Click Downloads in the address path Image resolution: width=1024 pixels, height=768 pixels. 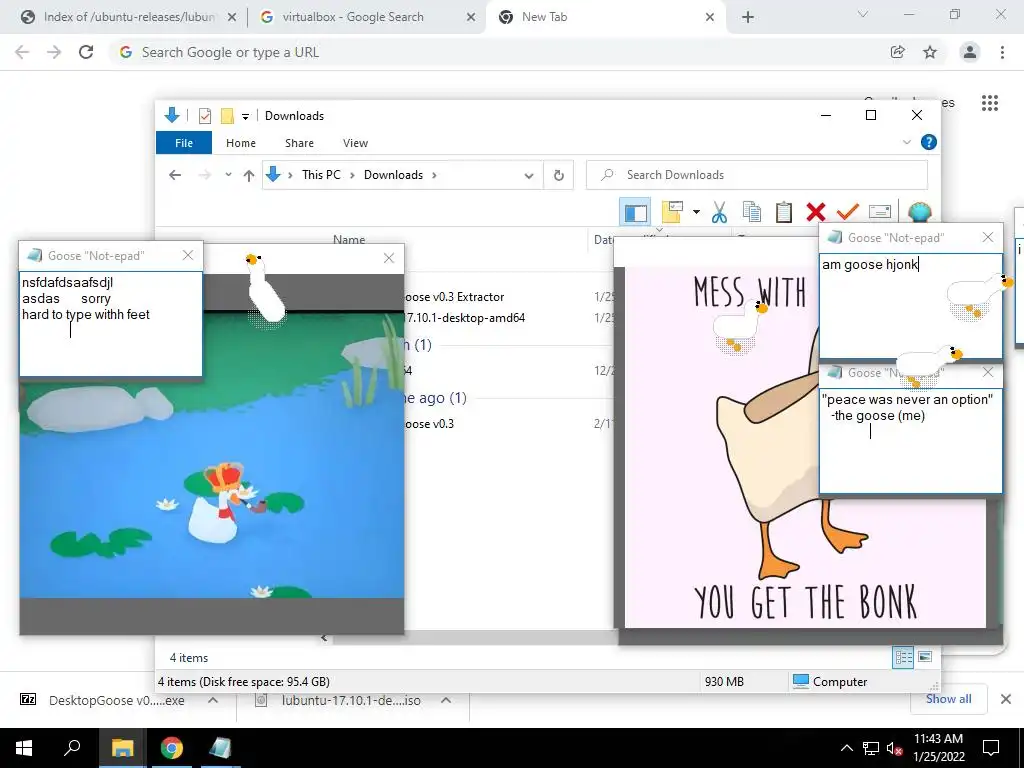(x=393, y=175)
